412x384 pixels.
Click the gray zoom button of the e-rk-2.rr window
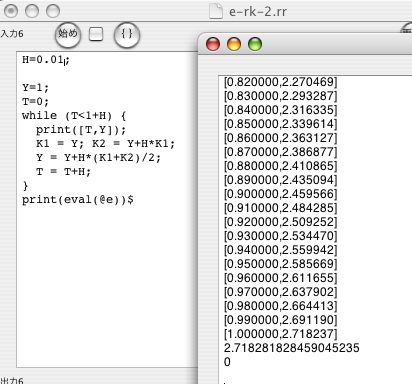coord(53,11)
